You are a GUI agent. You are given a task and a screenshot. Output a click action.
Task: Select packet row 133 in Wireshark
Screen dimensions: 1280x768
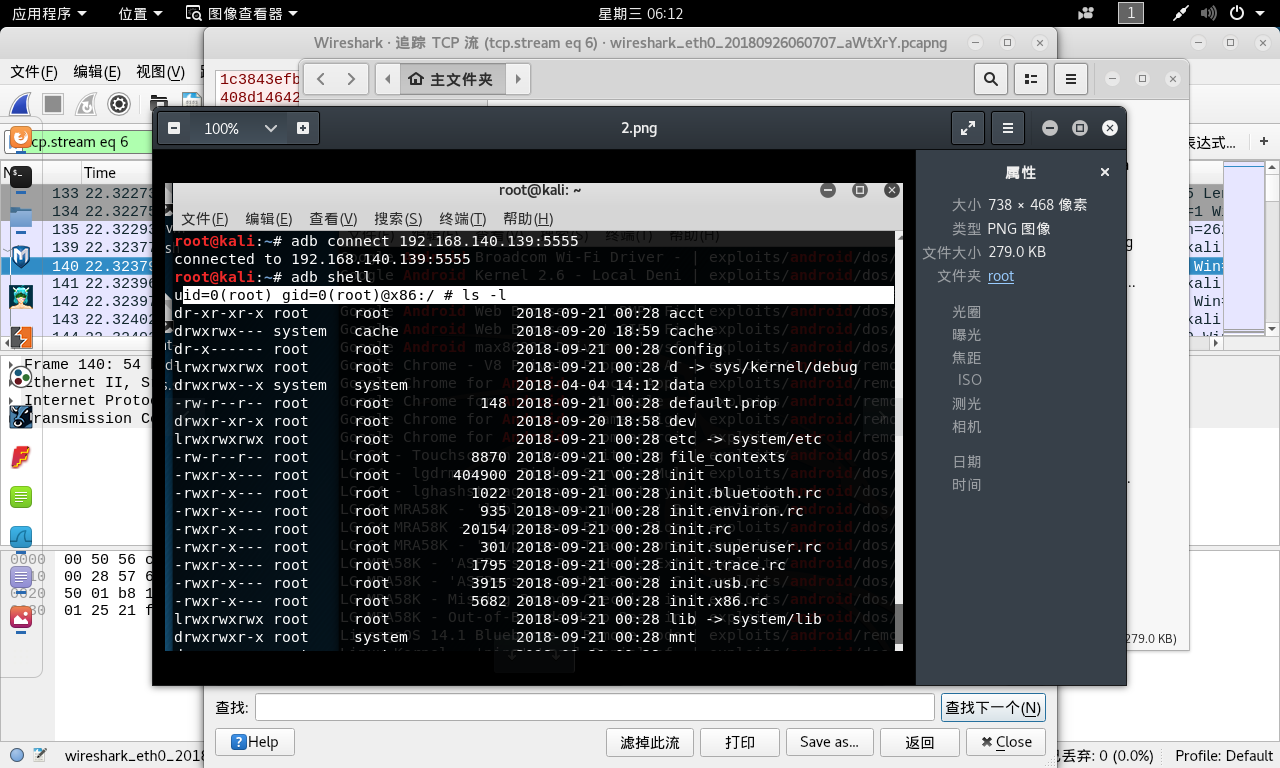click(78, 193)
